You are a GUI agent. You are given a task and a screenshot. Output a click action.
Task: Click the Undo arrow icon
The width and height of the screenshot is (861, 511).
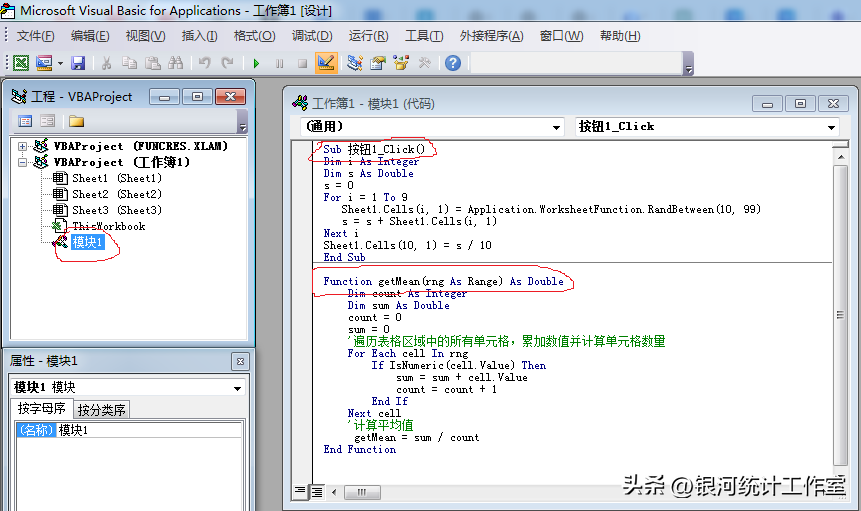[205, 63]
